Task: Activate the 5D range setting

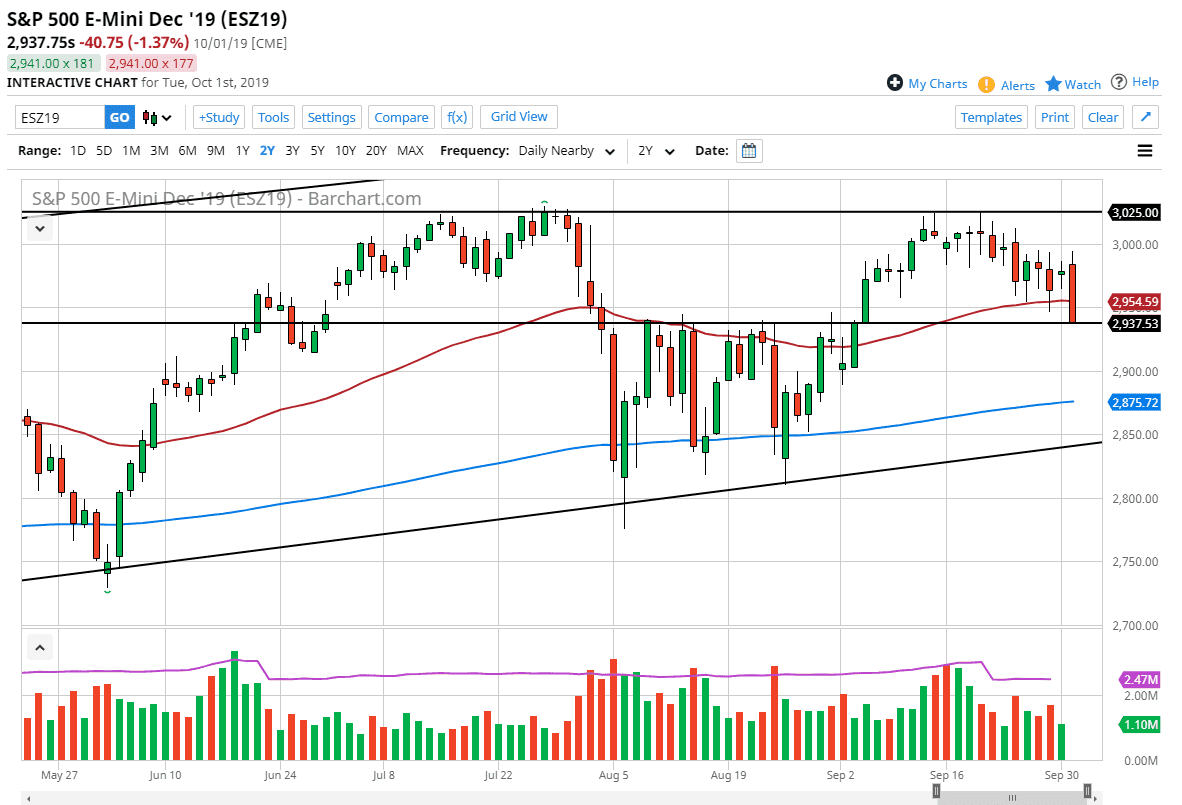Action: tap(103, 150)
